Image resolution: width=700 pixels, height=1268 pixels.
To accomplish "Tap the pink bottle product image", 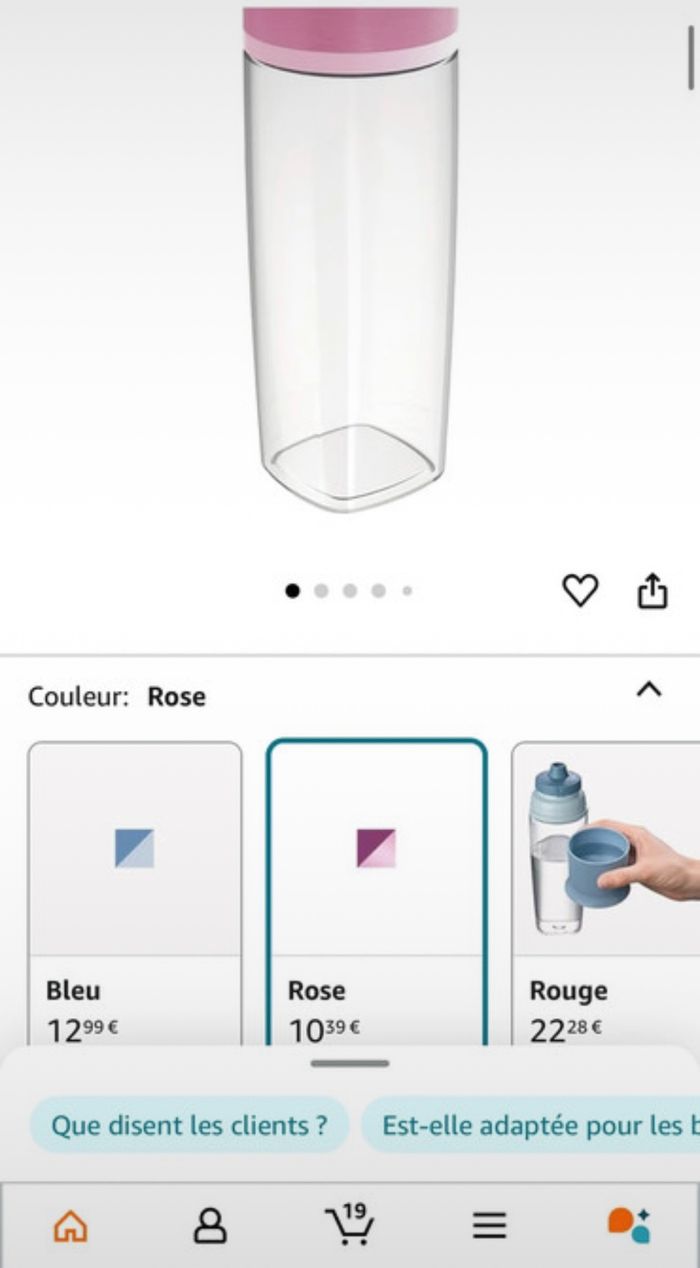I will click(x=351, y=260).
